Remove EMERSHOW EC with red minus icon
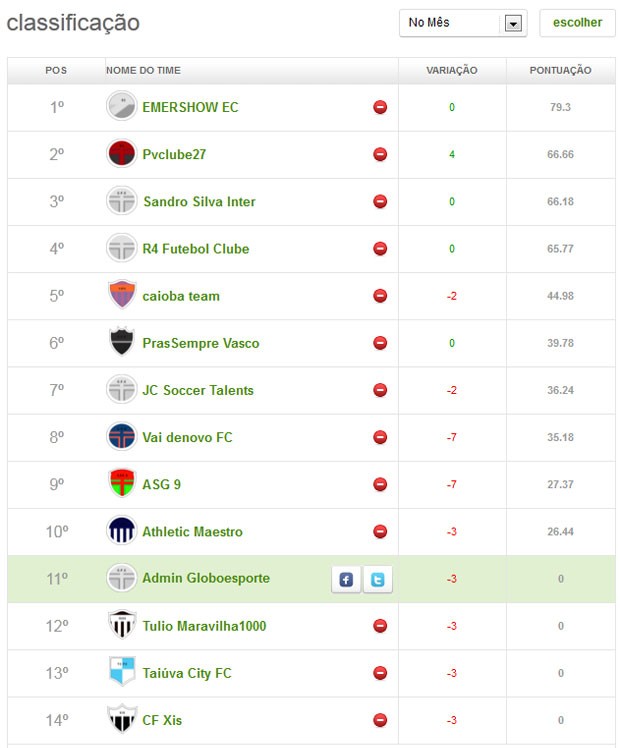Screen dimensions: 620x748 pos(380,107)
